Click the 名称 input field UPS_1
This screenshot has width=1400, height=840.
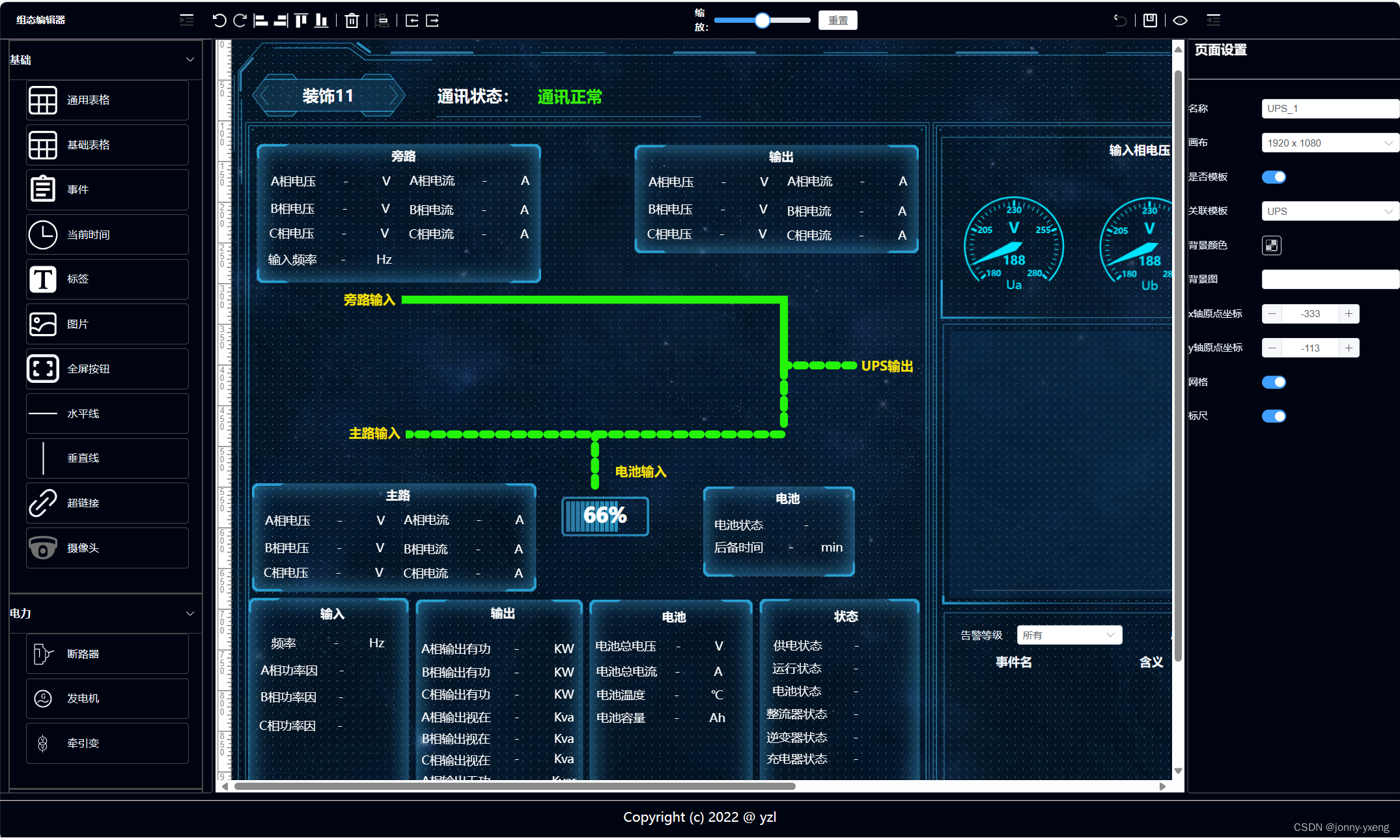tap(1328, 109)
